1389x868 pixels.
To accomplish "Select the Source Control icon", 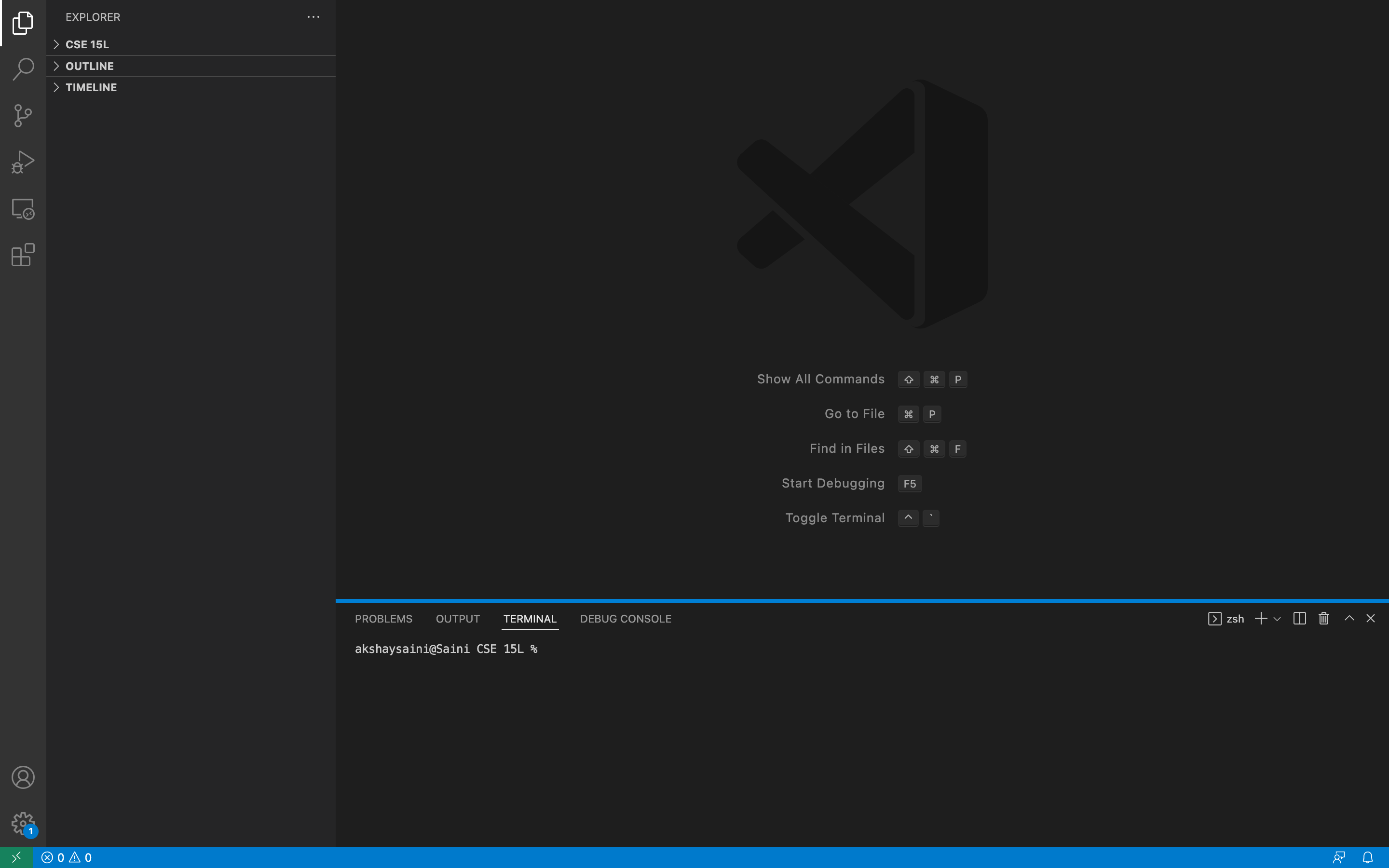I will [x=23, y=115].
